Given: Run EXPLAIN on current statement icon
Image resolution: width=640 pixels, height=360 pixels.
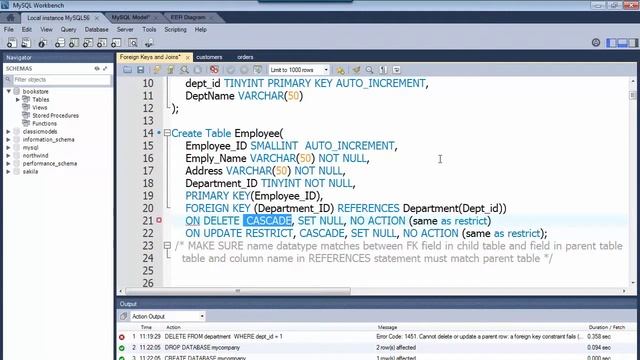Looking at the screenshot, I should (x=184, y=70).
